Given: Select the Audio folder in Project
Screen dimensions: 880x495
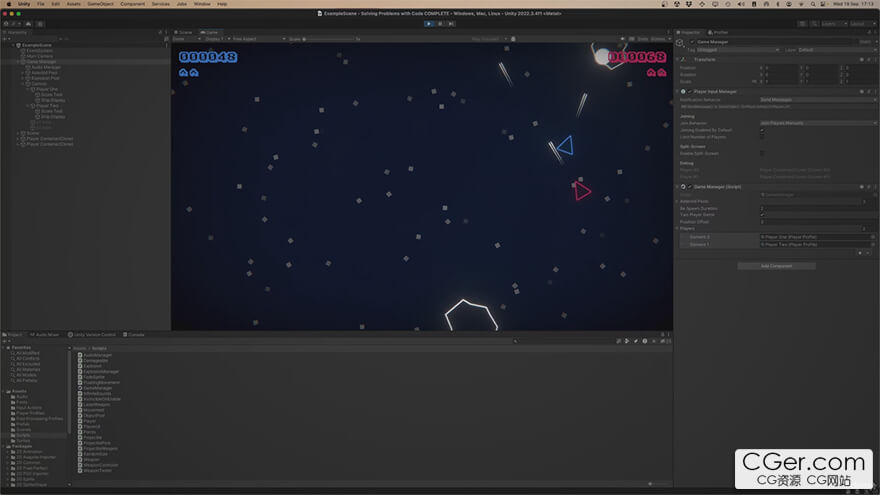Looking at the screenshot, I should (21, 397).
